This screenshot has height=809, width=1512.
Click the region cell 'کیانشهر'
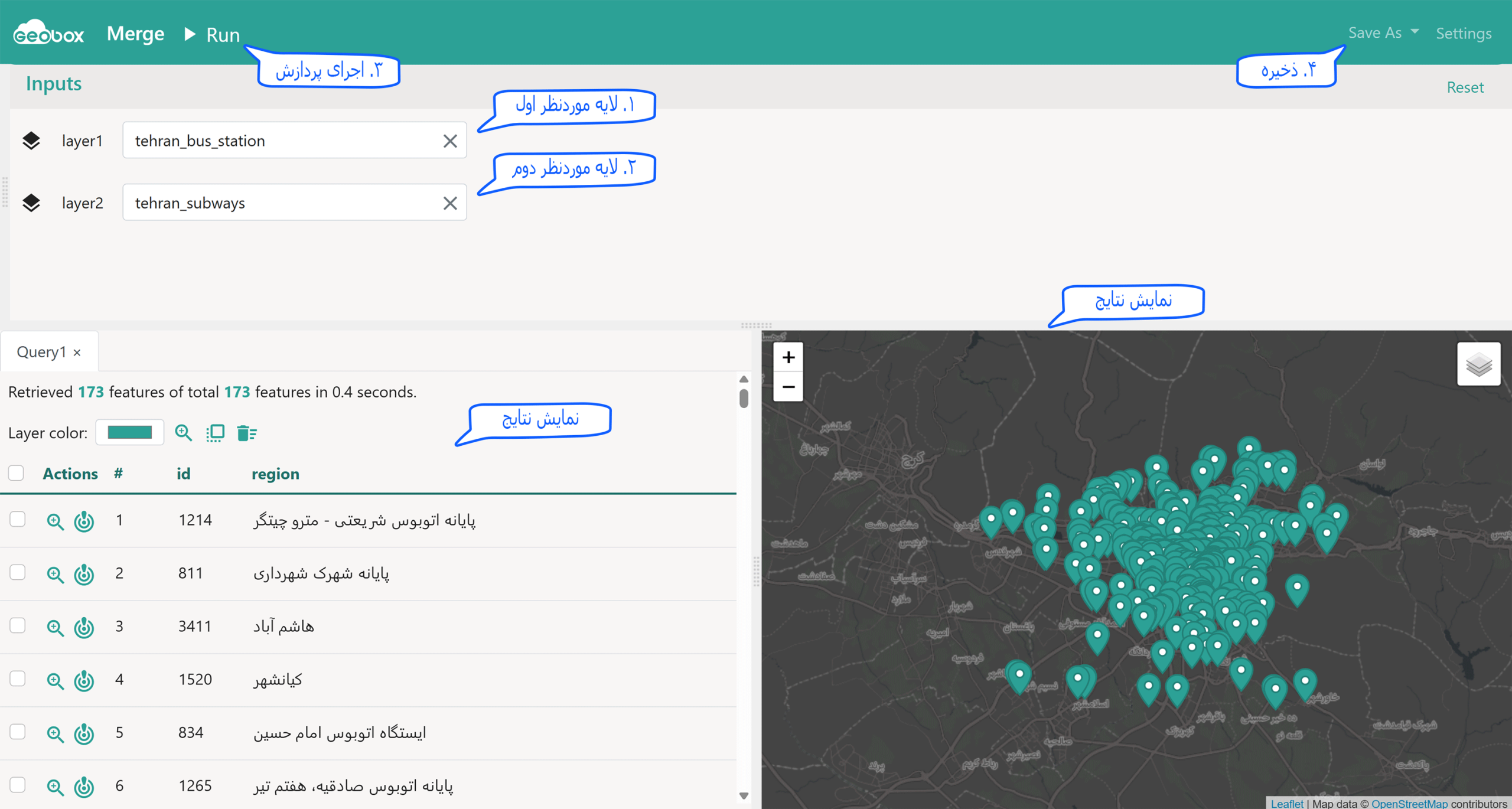pos(278,679)
